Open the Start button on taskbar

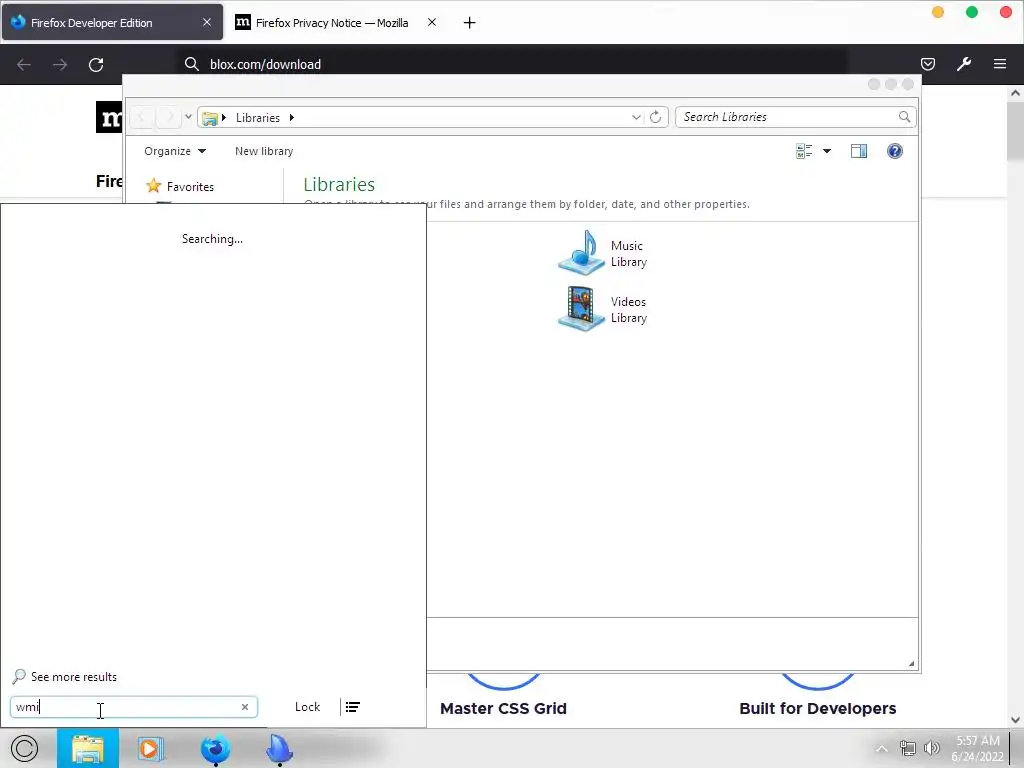25,748
